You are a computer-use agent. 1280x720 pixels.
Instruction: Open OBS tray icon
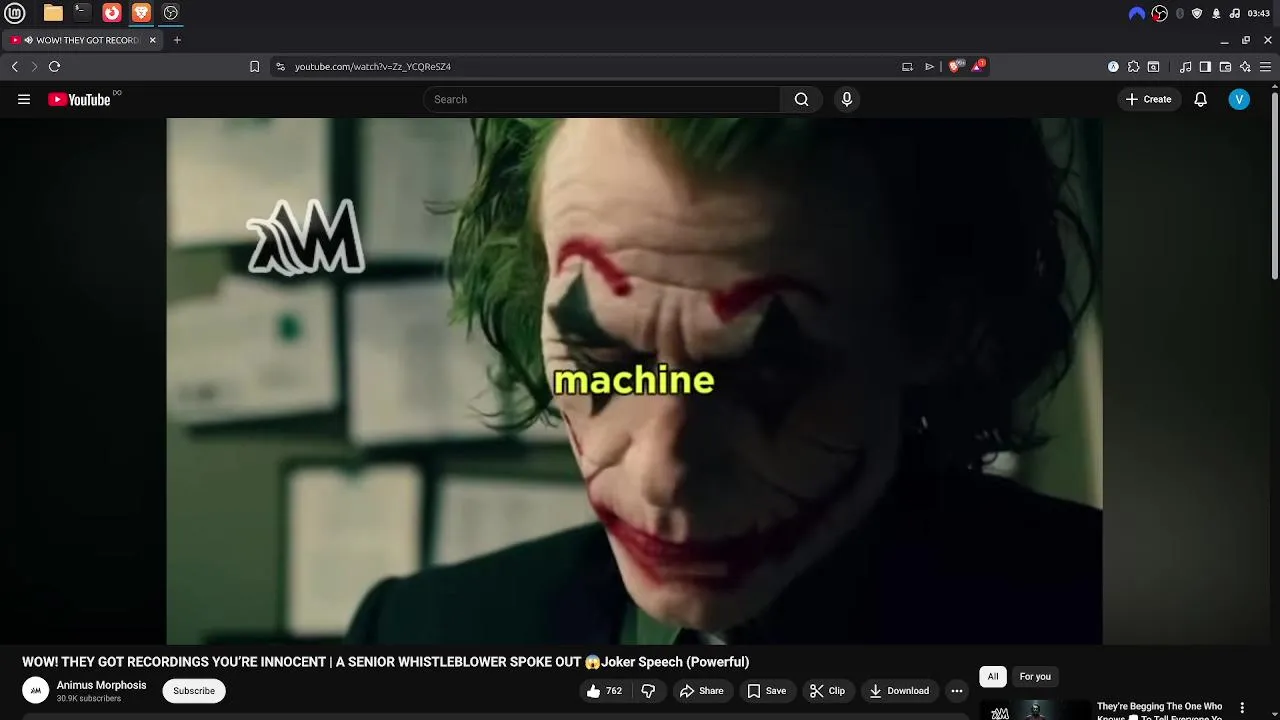pyautogui.click(x=1159, y=13)
